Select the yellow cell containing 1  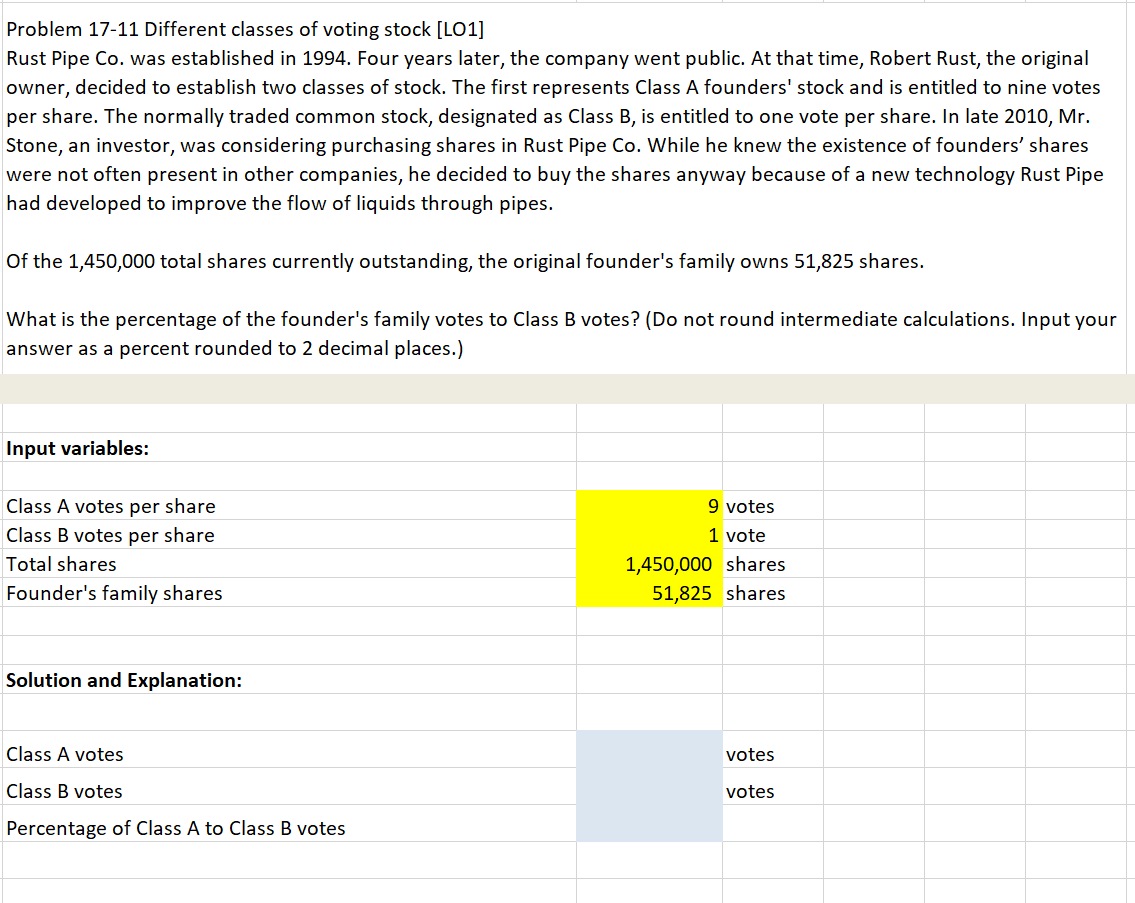(x=649, y=534)
